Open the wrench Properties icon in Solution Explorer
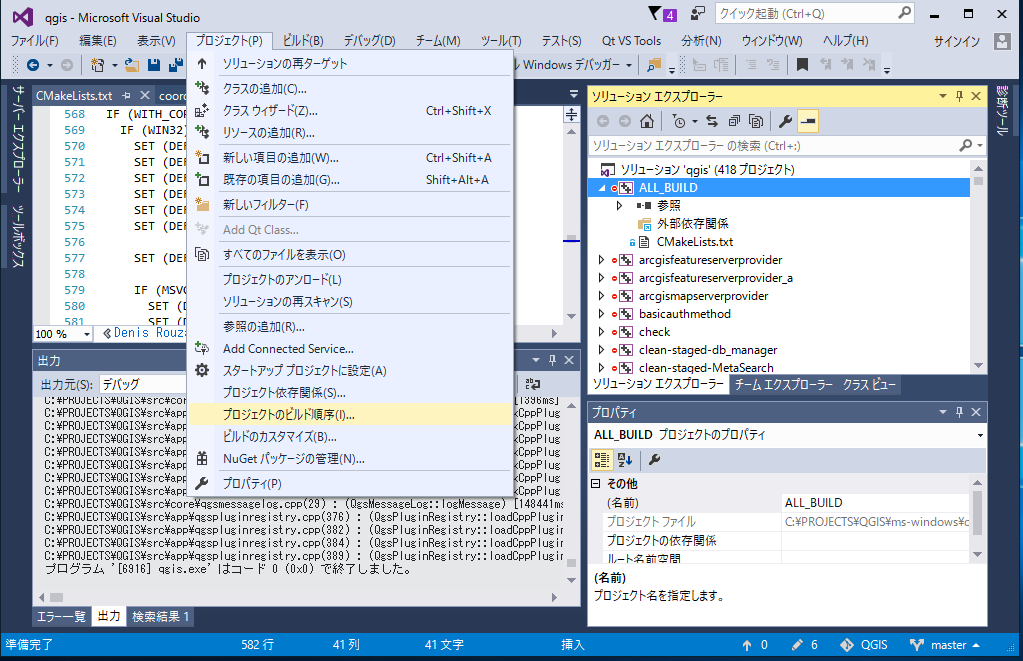The height and width of the screenshot is (661, 1023). pyautogui.click(x=785, y=122)
